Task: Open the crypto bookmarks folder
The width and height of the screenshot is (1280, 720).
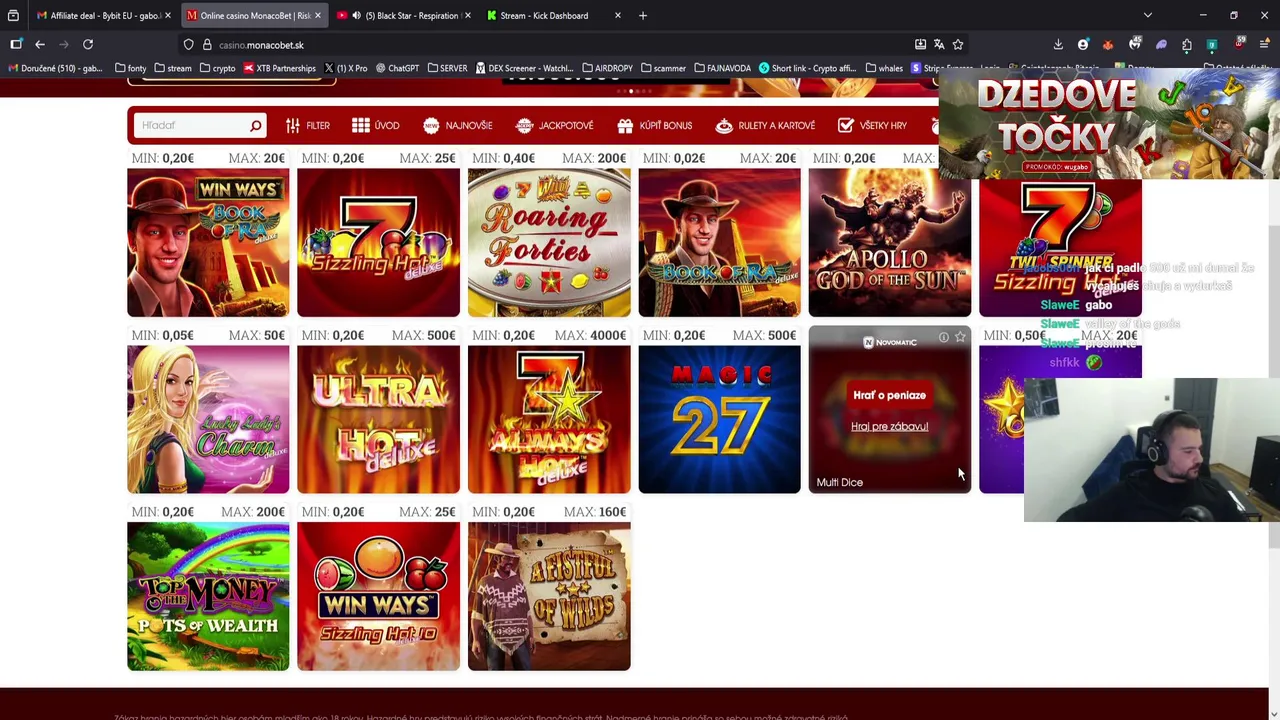Action: (x=217, y=68)
